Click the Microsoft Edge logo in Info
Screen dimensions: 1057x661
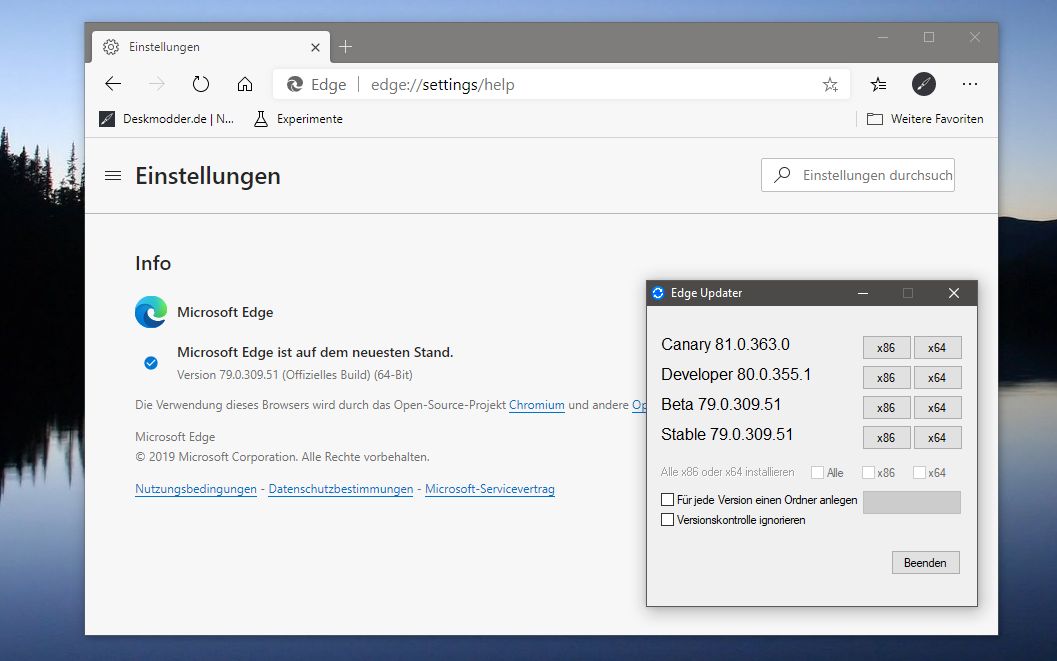coord(151,312)
